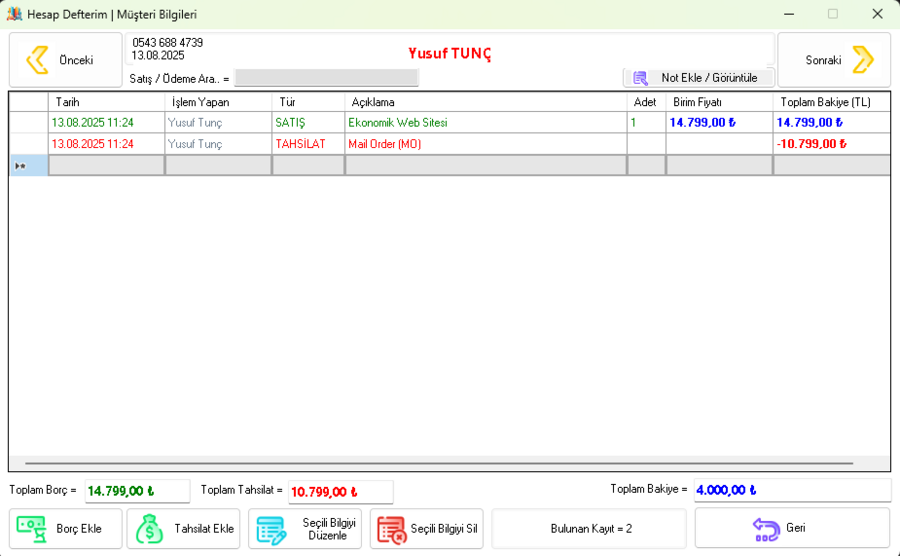Click the Toplam Bakiye (TL) column header
Viewport: 900px width, 556px height.
point(832,102)
